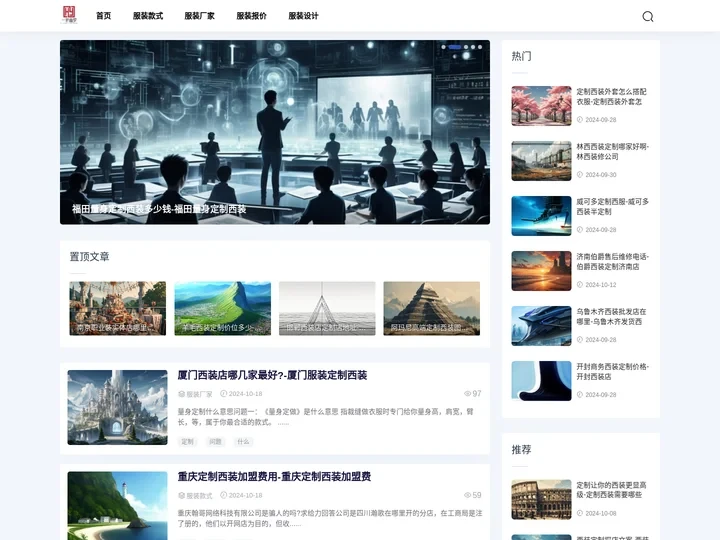Click the eye view count 97
Viewport: 720px width, 540px height.
coord(472,394)
